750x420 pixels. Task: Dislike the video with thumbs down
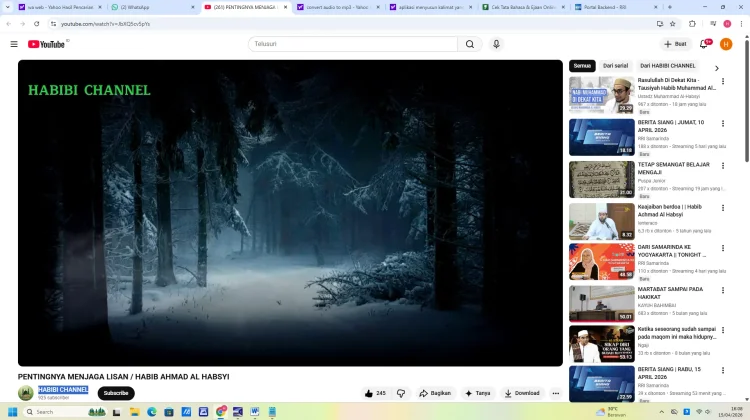401,393
